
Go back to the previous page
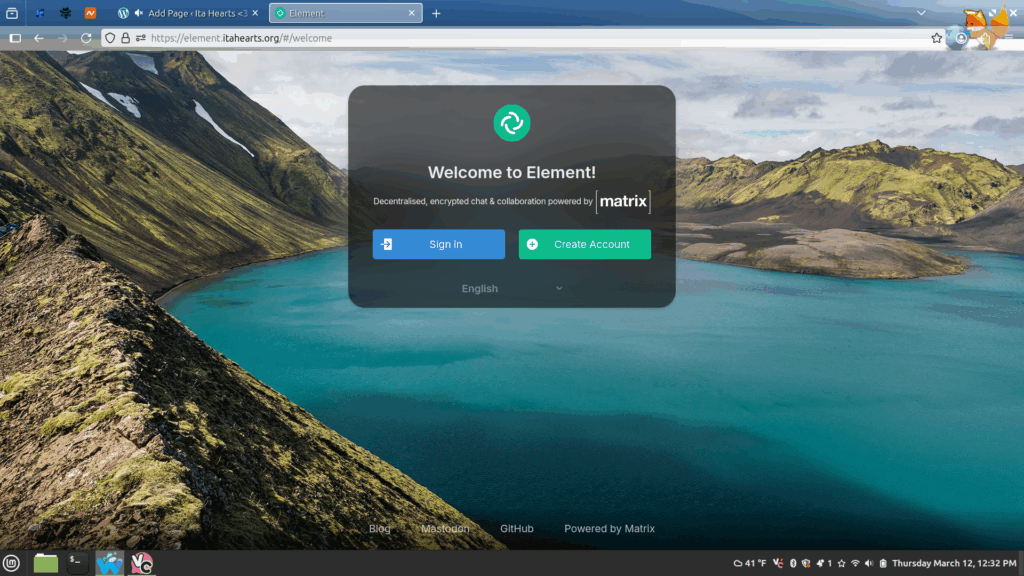point(39,38)
